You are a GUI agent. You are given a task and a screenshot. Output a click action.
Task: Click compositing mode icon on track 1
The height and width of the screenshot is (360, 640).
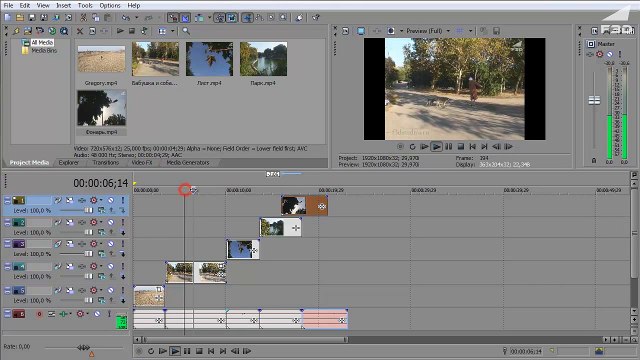tap(101, 210)
